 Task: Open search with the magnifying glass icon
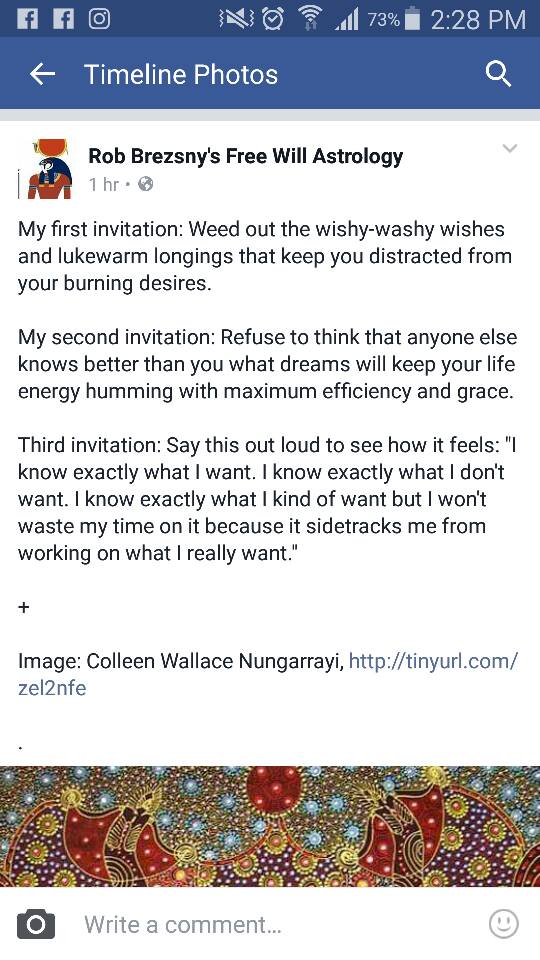[498, 75]
